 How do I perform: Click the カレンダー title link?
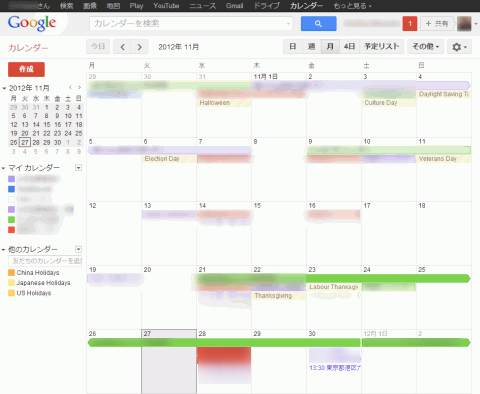pyautogui.click(x=28, y=48)
